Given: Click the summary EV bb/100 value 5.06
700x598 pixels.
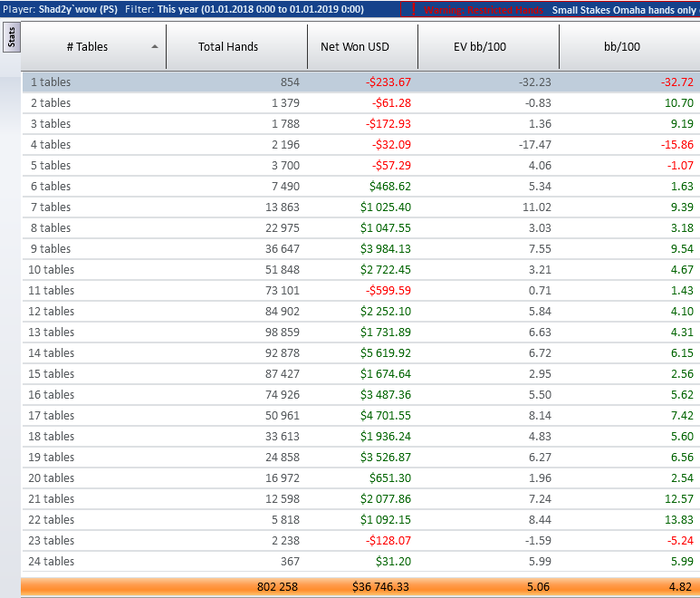Looking at the screenshot, I should [x=538, y=586].
